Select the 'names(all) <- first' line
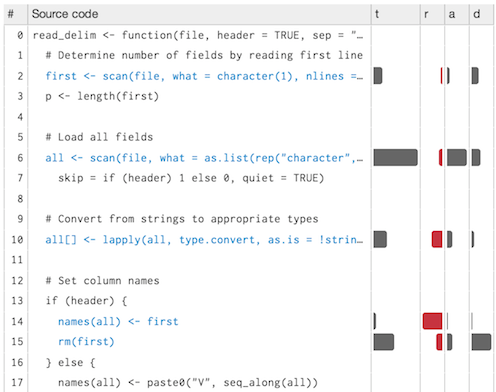496x392 pixels. 118,321
